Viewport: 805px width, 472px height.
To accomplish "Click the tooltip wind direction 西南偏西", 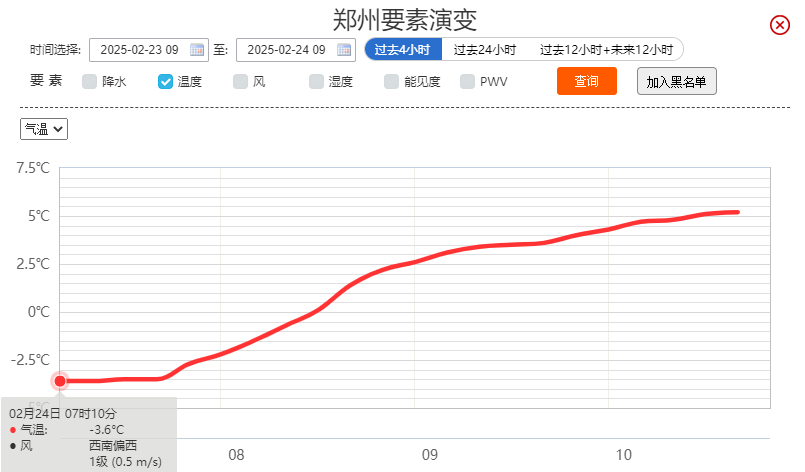I will 113,446.
